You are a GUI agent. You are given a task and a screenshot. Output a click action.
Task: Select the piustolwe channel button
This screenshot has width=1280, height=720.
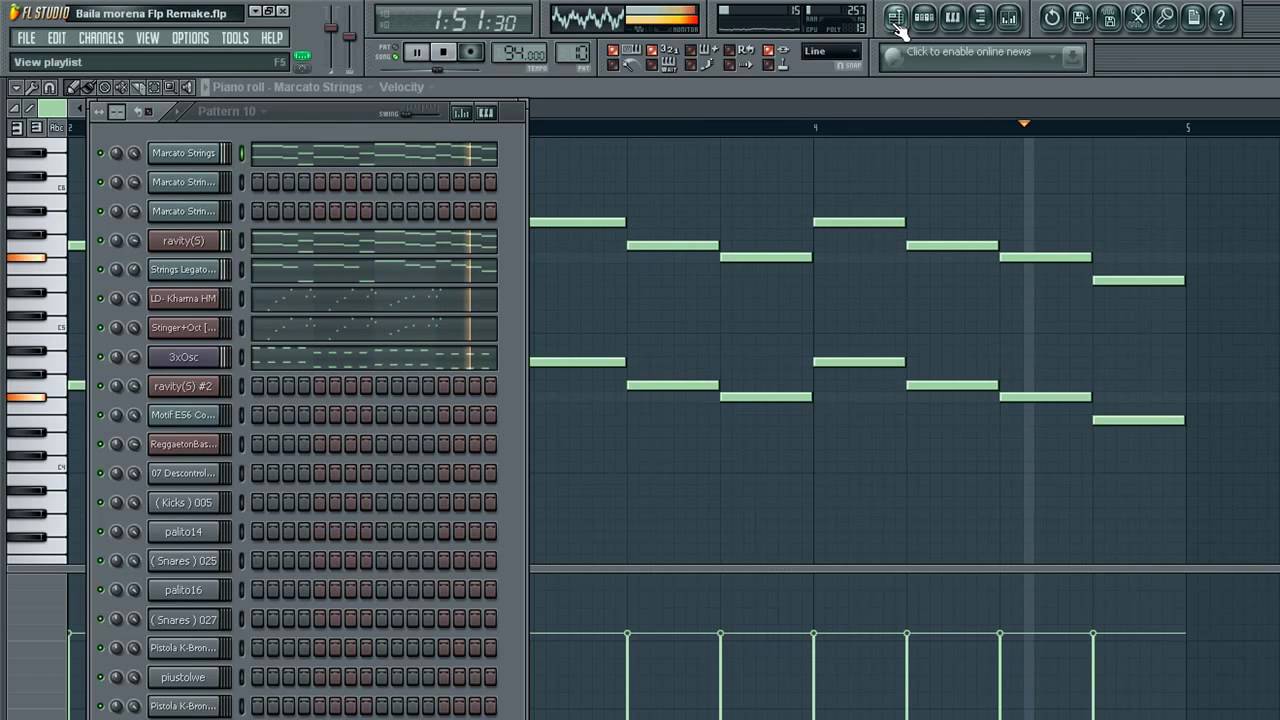coord(183,677)
